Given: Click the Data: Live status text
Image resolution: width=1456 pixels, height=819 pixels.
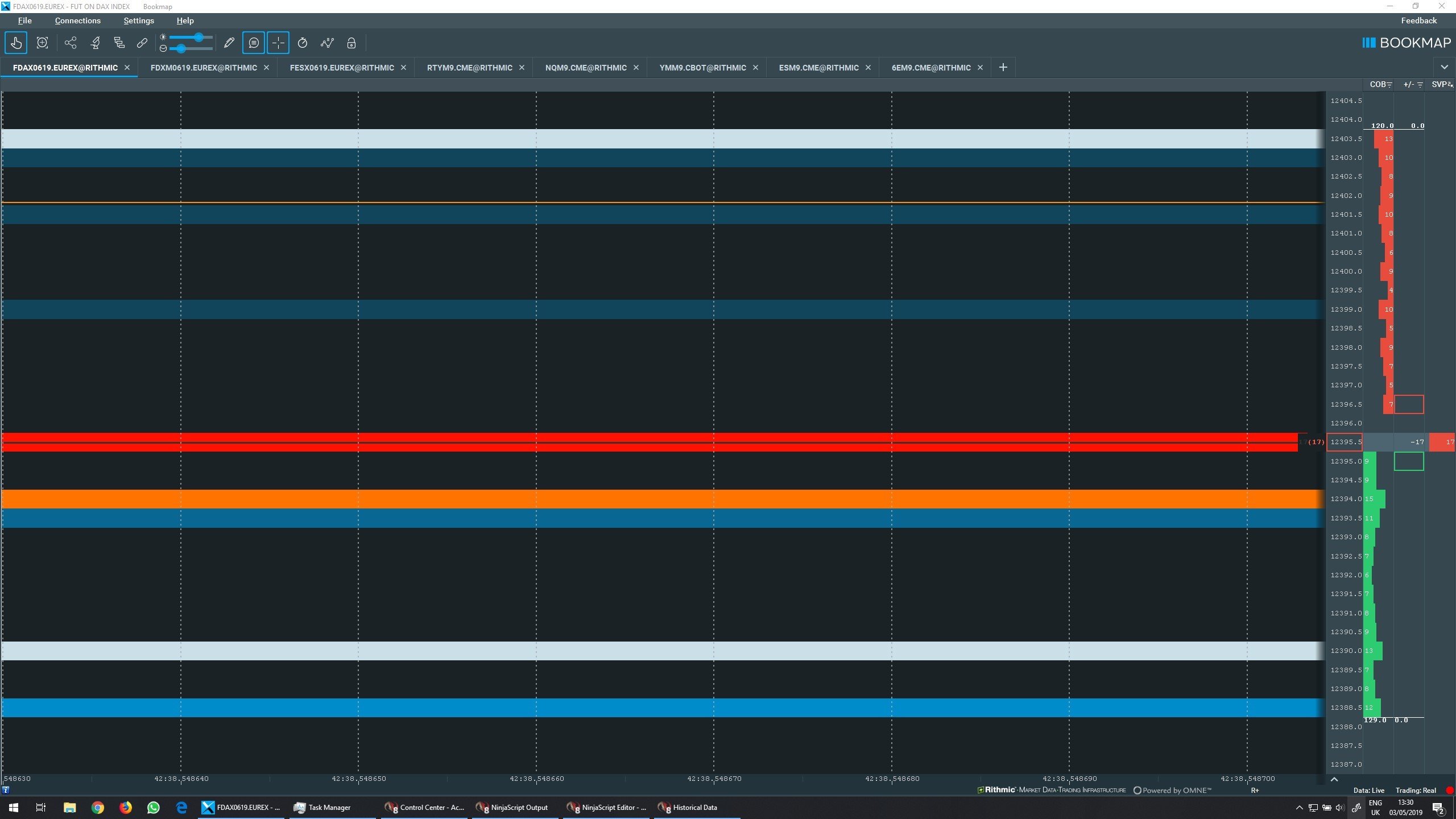Looking at the screenshot, I should 1368,791.
